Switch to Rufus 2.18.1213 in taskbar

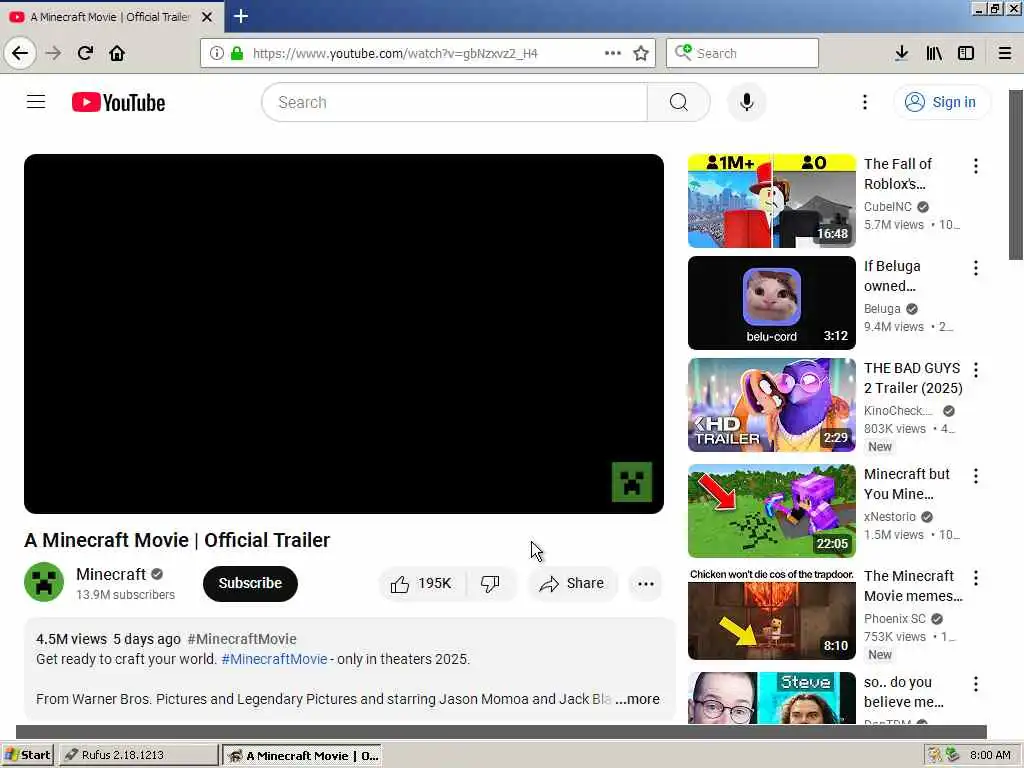coord(138,755)
